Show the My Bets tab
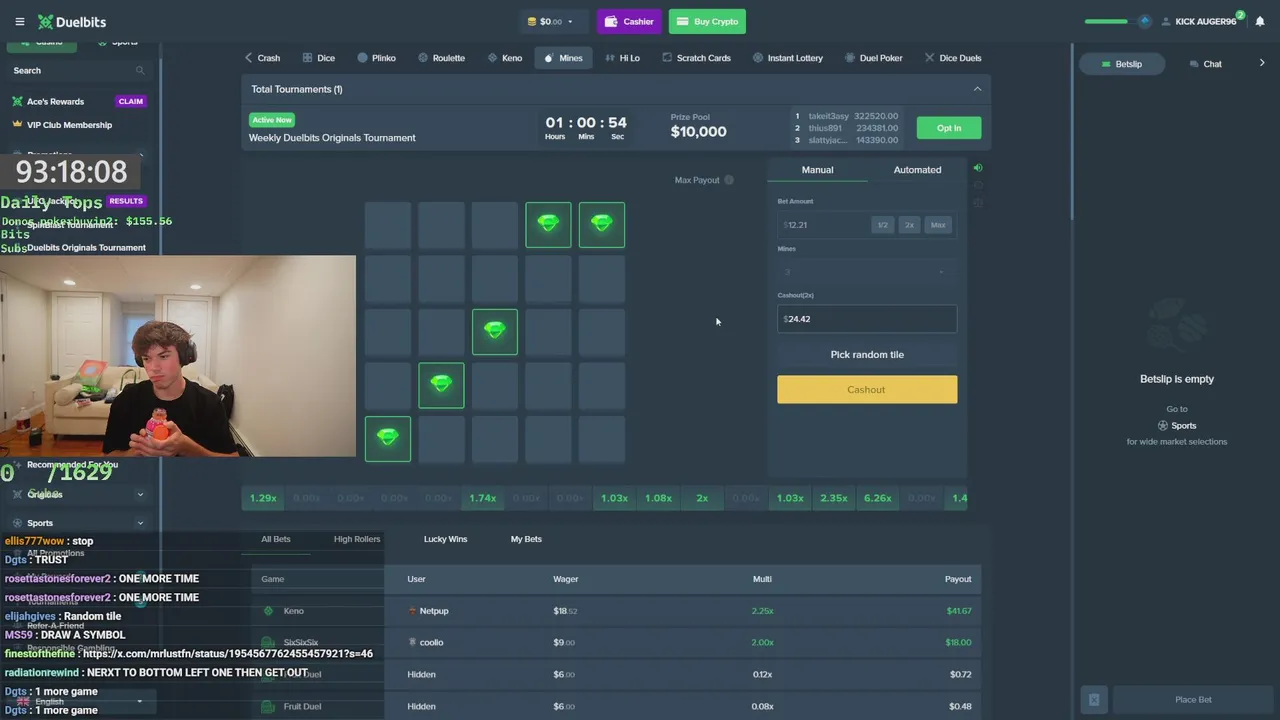 pyautogui.click(x=526, y=539)
